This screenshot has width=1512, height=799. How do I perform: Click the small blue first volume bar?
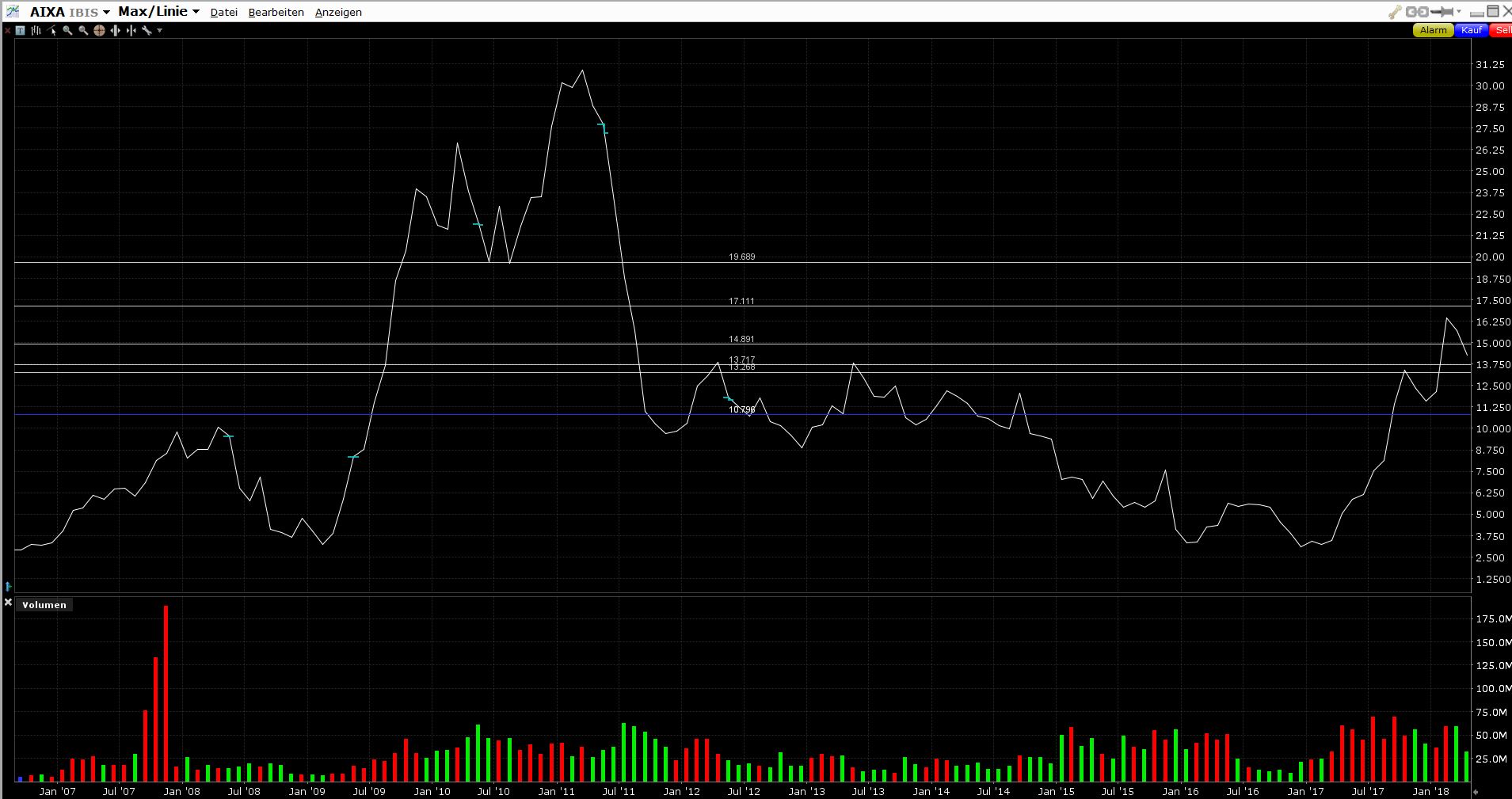[20, 779]
